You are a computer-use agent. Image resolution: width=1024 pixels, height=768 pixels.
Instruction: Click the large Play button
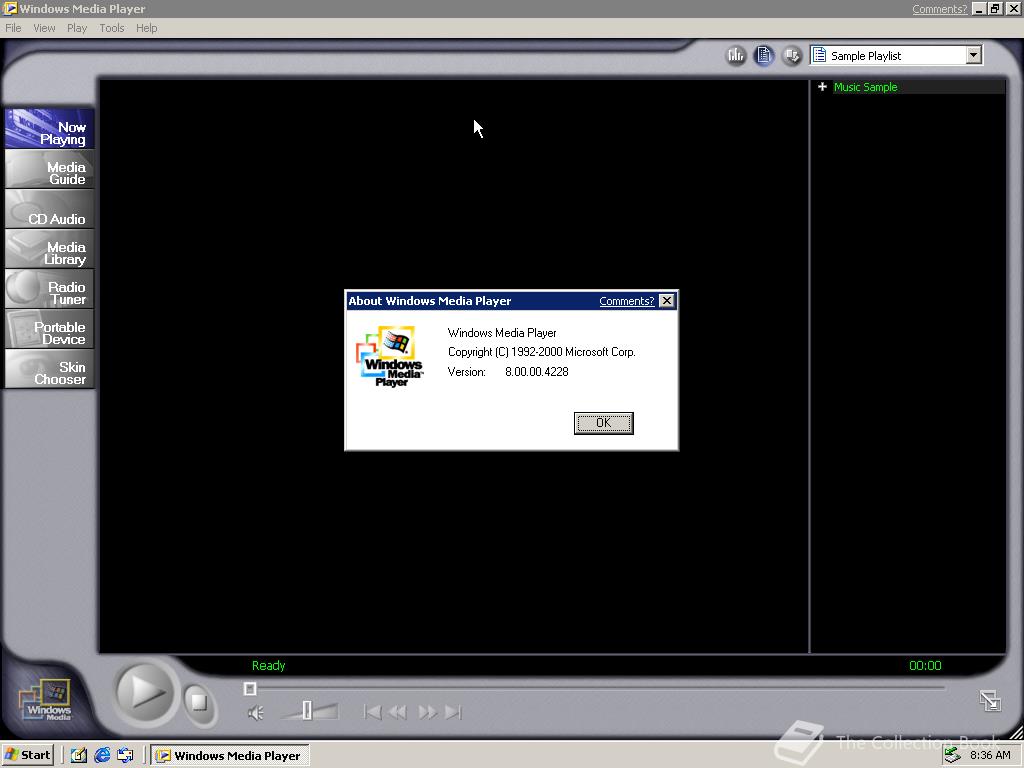tap(146, 692)
